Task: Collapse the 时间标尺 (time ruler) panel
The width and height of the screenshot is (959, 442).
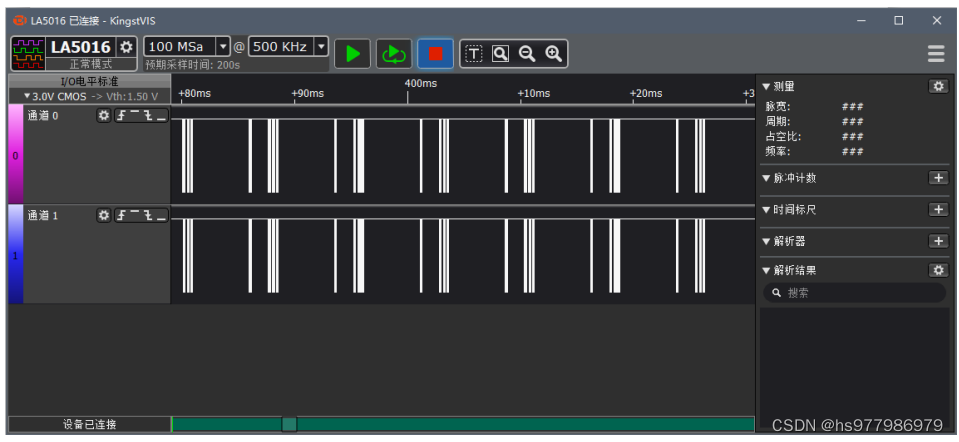Action: coord(766,210)
